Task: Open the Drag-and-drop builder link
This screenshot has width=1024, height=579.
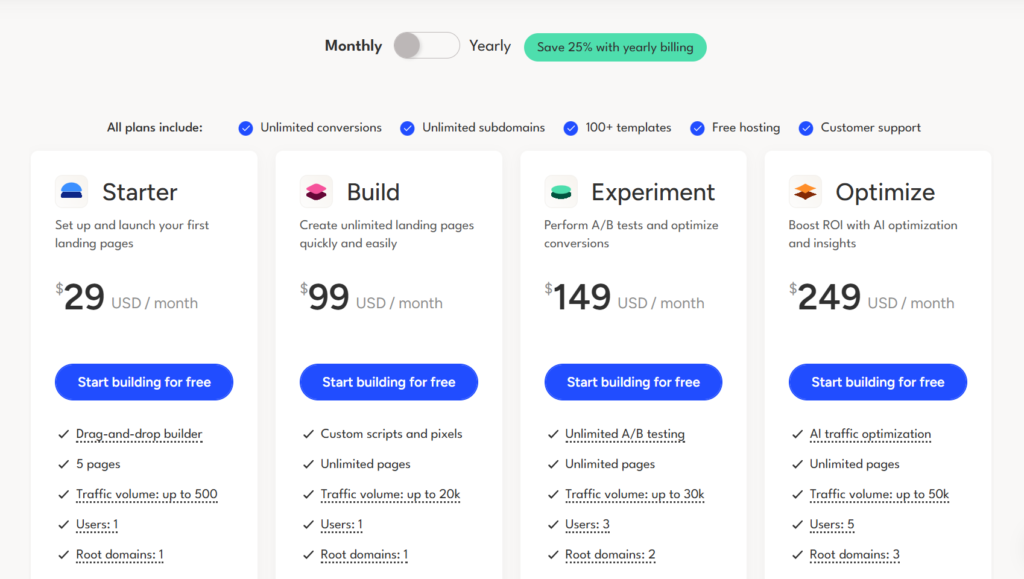Action: click(138, 434)
